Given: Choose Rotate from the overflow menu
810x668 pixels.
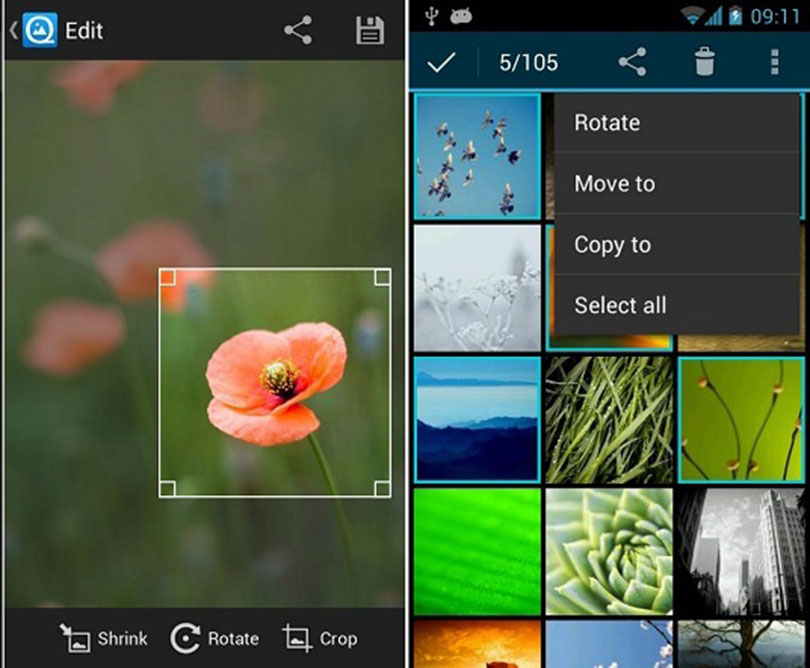Looking at the screenshot, I should (x=677, y=123).
